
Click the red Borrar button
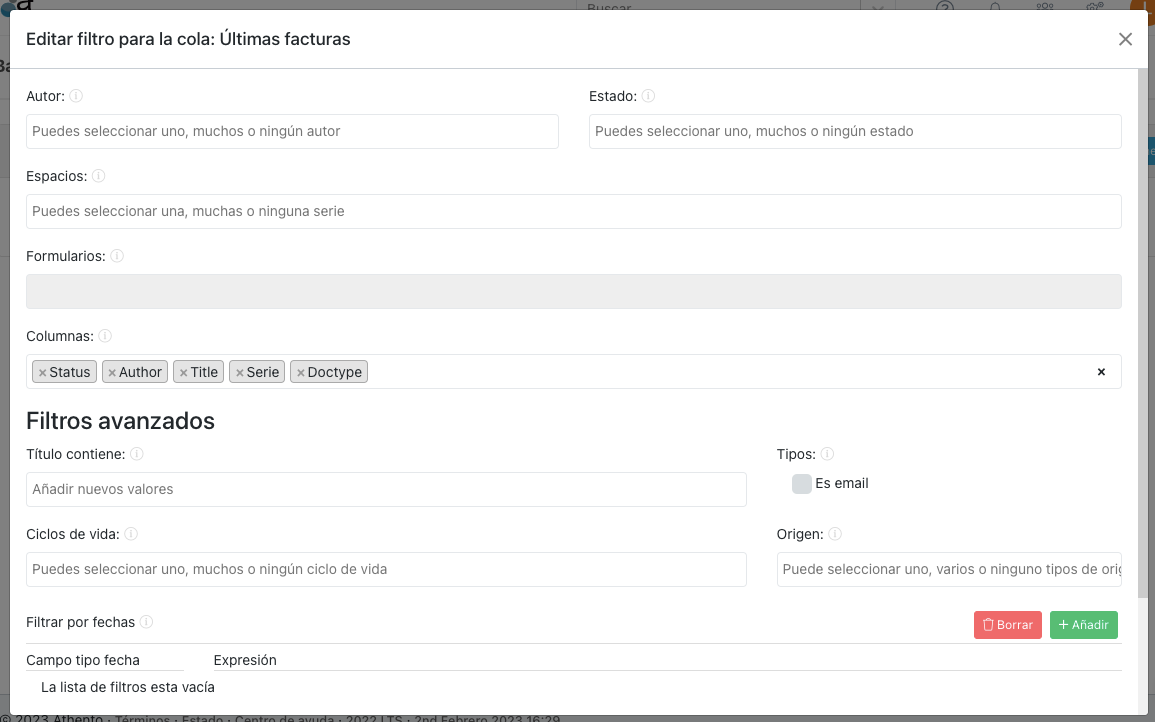[1007, 625]
